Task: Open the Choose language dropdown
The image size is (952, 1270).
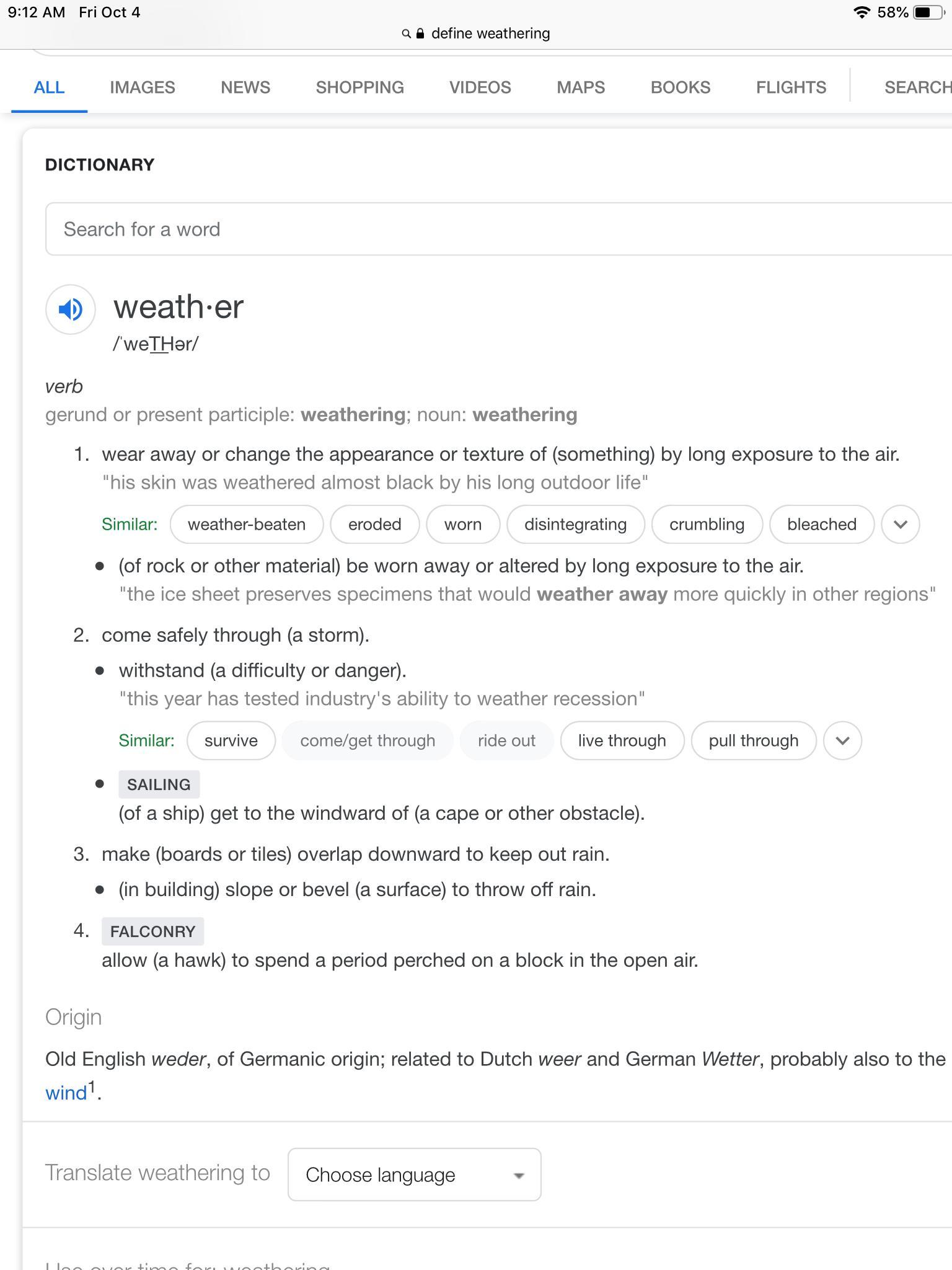Action: [414, 1175]
